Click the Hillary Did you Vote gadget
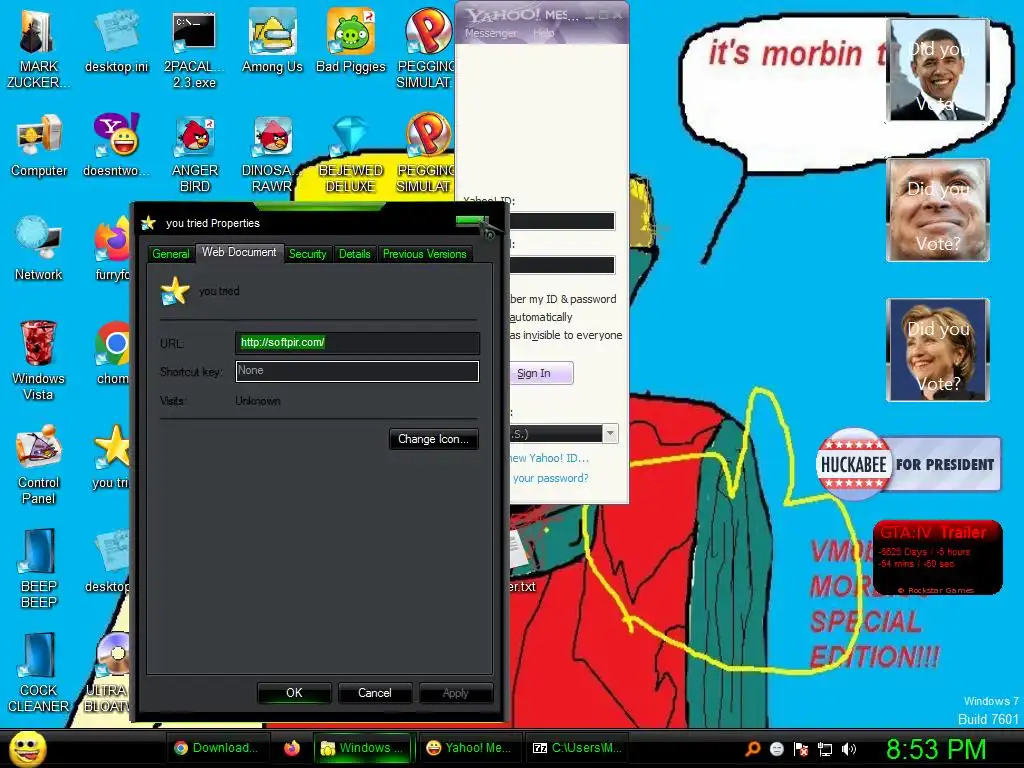 938,349
